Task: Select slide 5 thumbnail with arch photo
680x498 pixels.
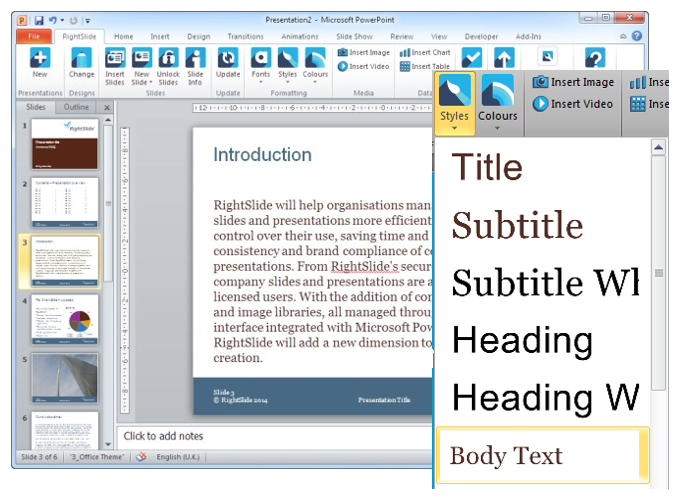Action: coord(65,378)
